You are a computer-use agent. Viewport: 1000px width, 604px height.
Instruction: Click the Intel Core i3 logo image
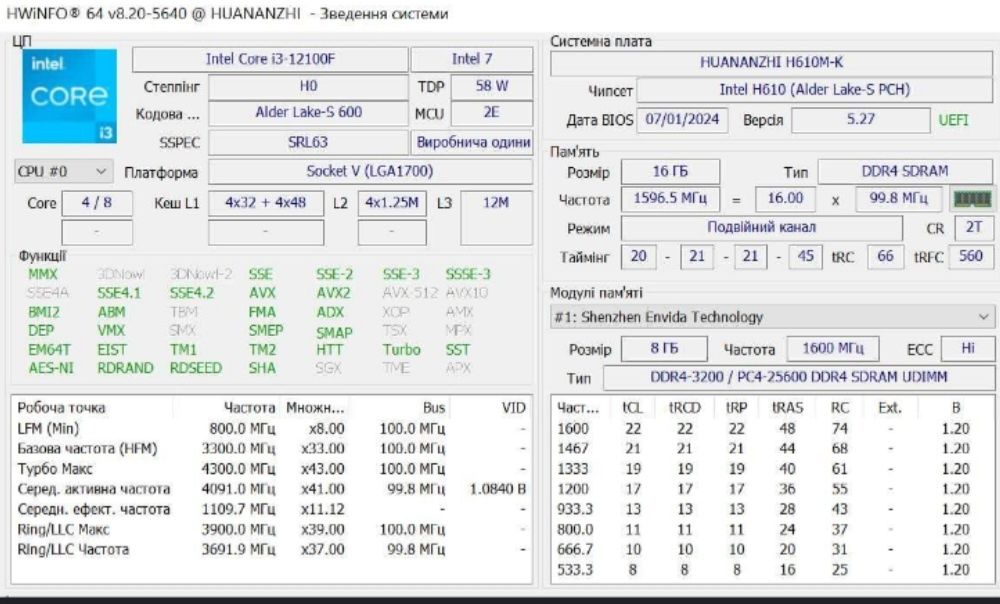click(x=70, y=96)
